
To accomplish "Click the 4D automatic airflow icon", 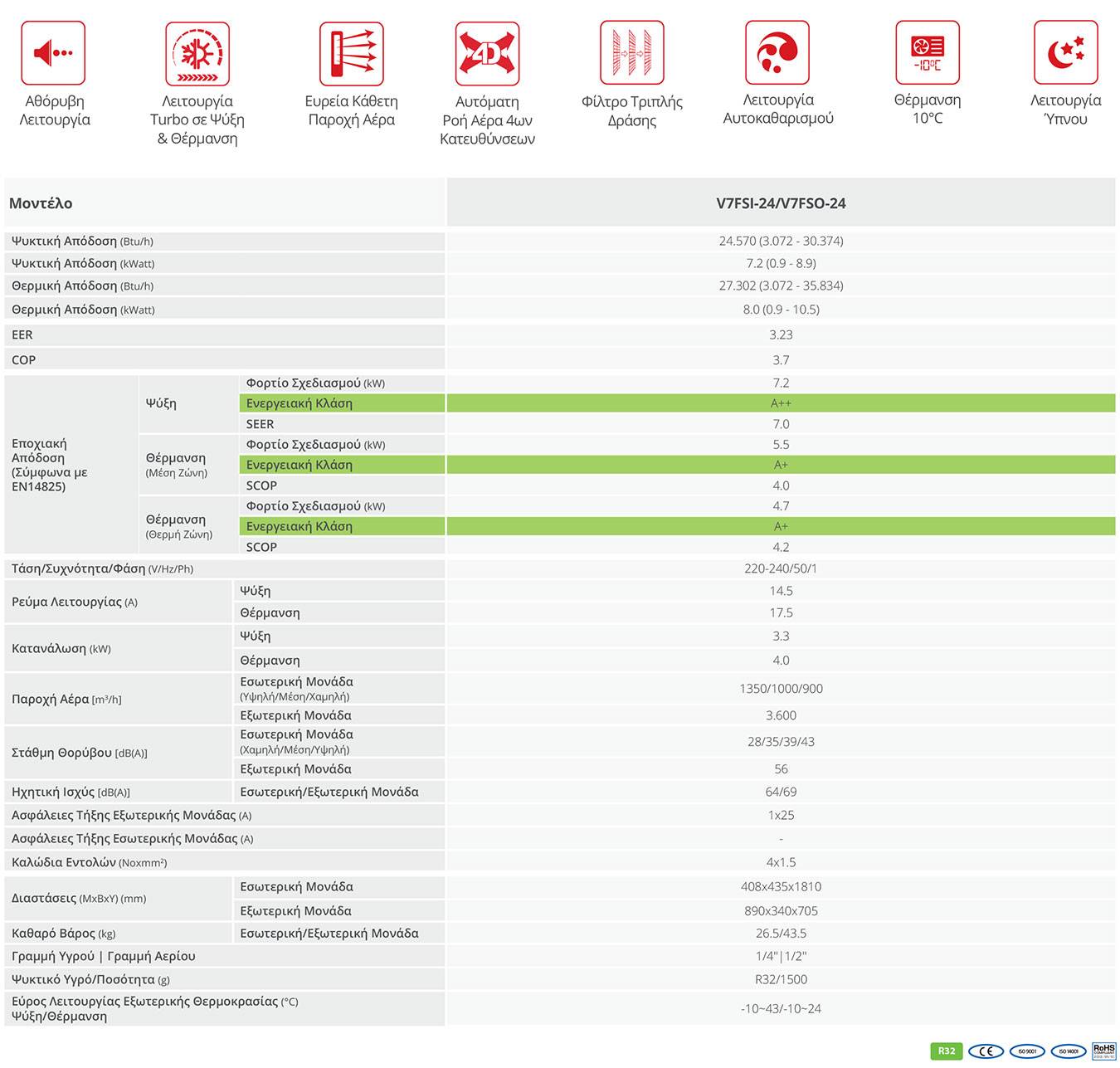I will 487,54.
